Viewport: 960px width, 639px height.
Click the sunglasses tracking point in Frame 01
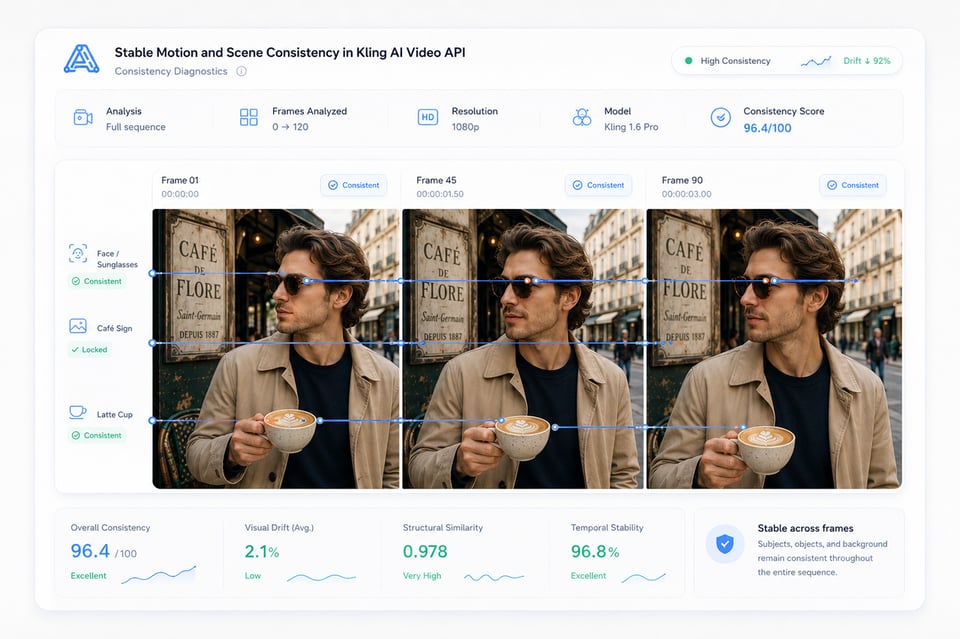[307, 281]
